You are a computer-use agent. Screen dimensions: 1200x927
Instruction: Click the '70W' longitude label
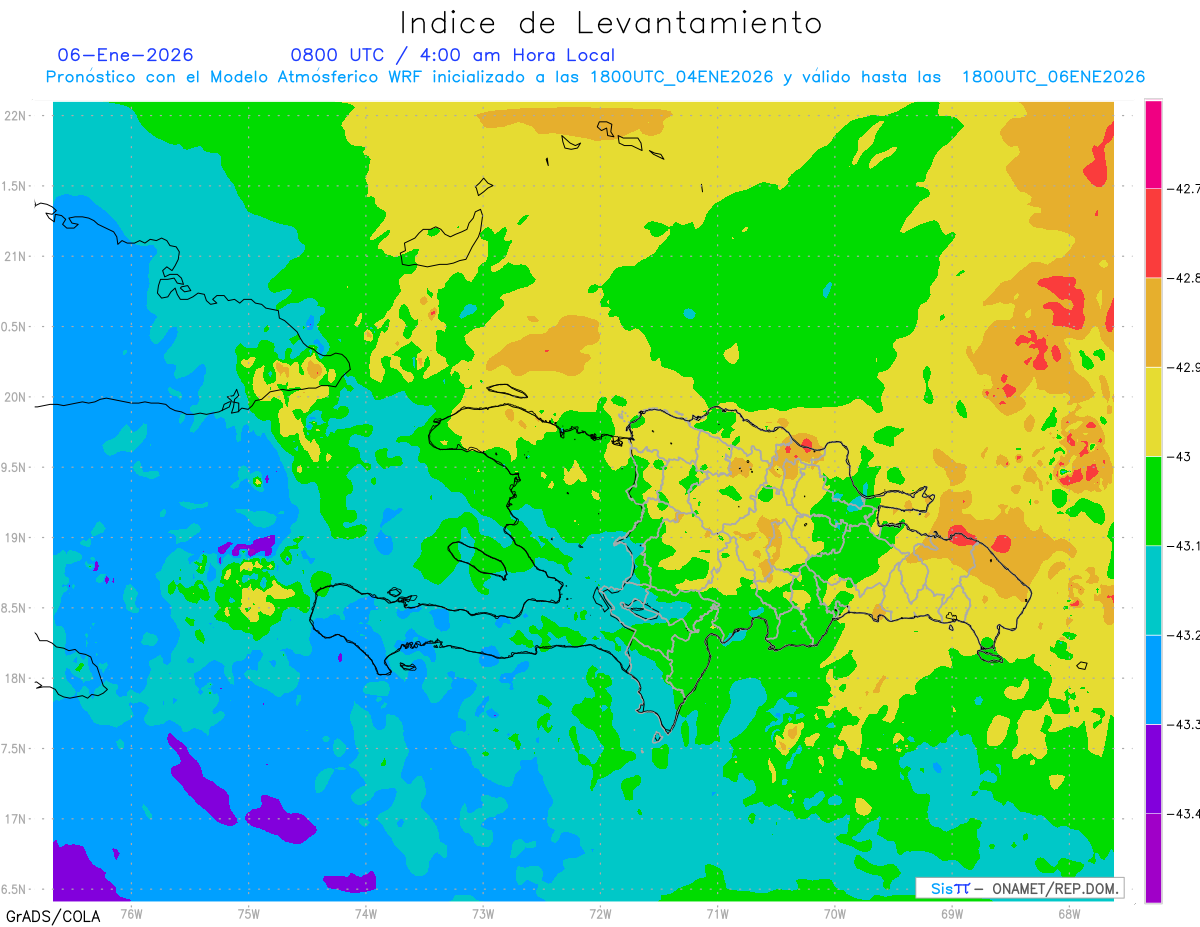[835, 914]
